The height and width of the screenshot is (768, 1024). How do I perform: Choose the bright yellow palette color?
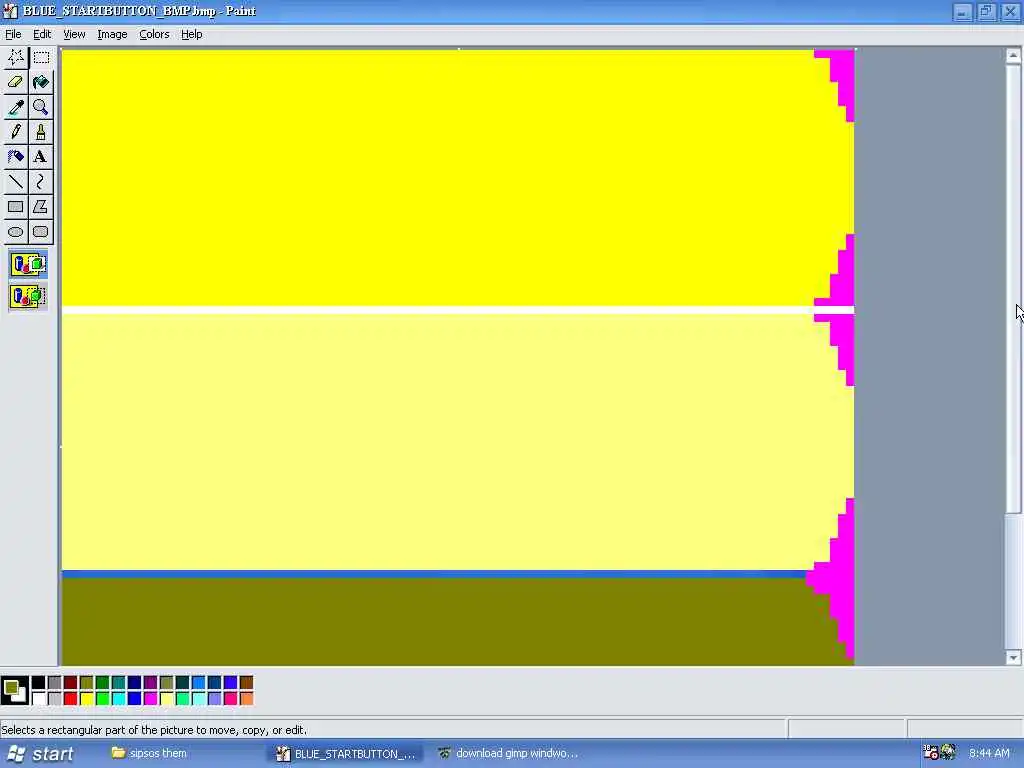tap(86, 699)
